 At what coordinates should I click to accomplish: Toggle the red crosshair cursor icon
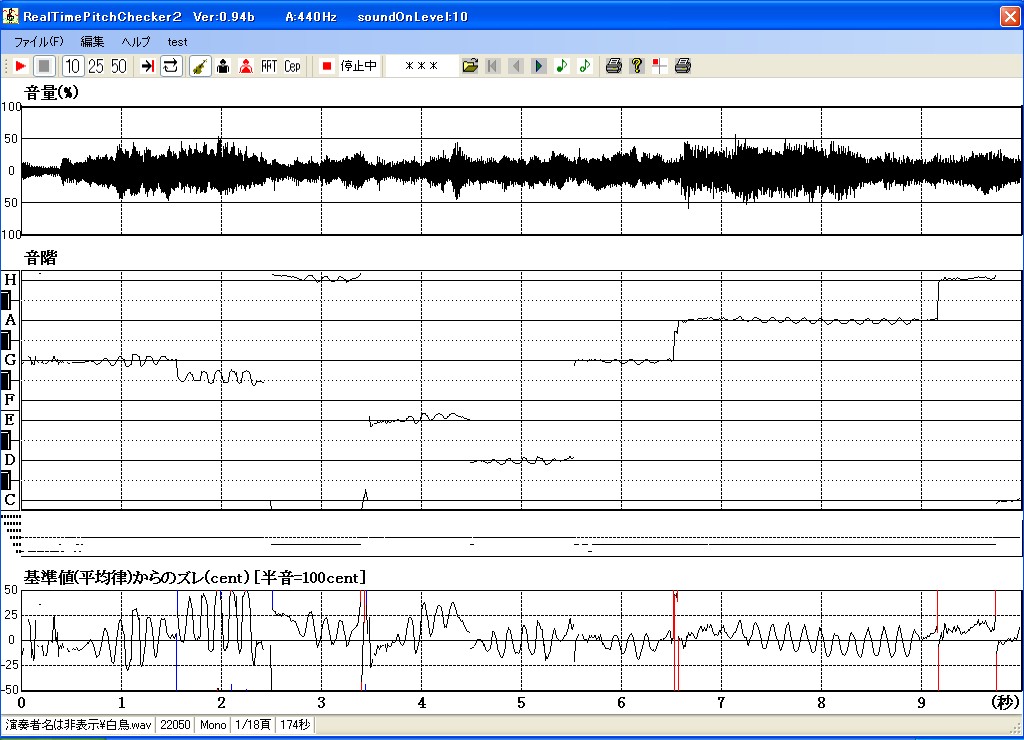pyautogui.click(x=660, y=66)
